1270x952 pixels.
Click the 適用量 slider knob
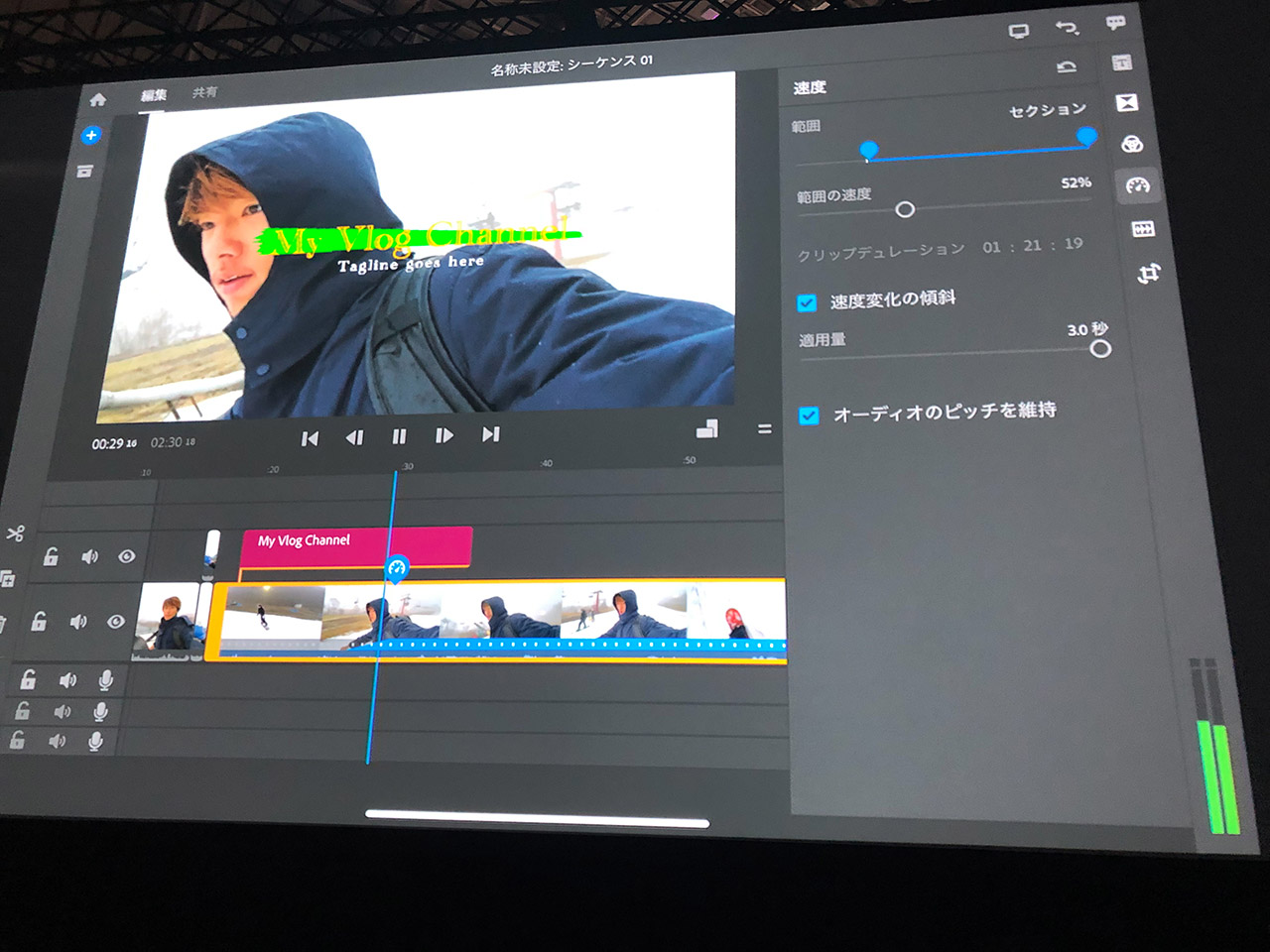pyautogui.click(x=1100, y=348)
